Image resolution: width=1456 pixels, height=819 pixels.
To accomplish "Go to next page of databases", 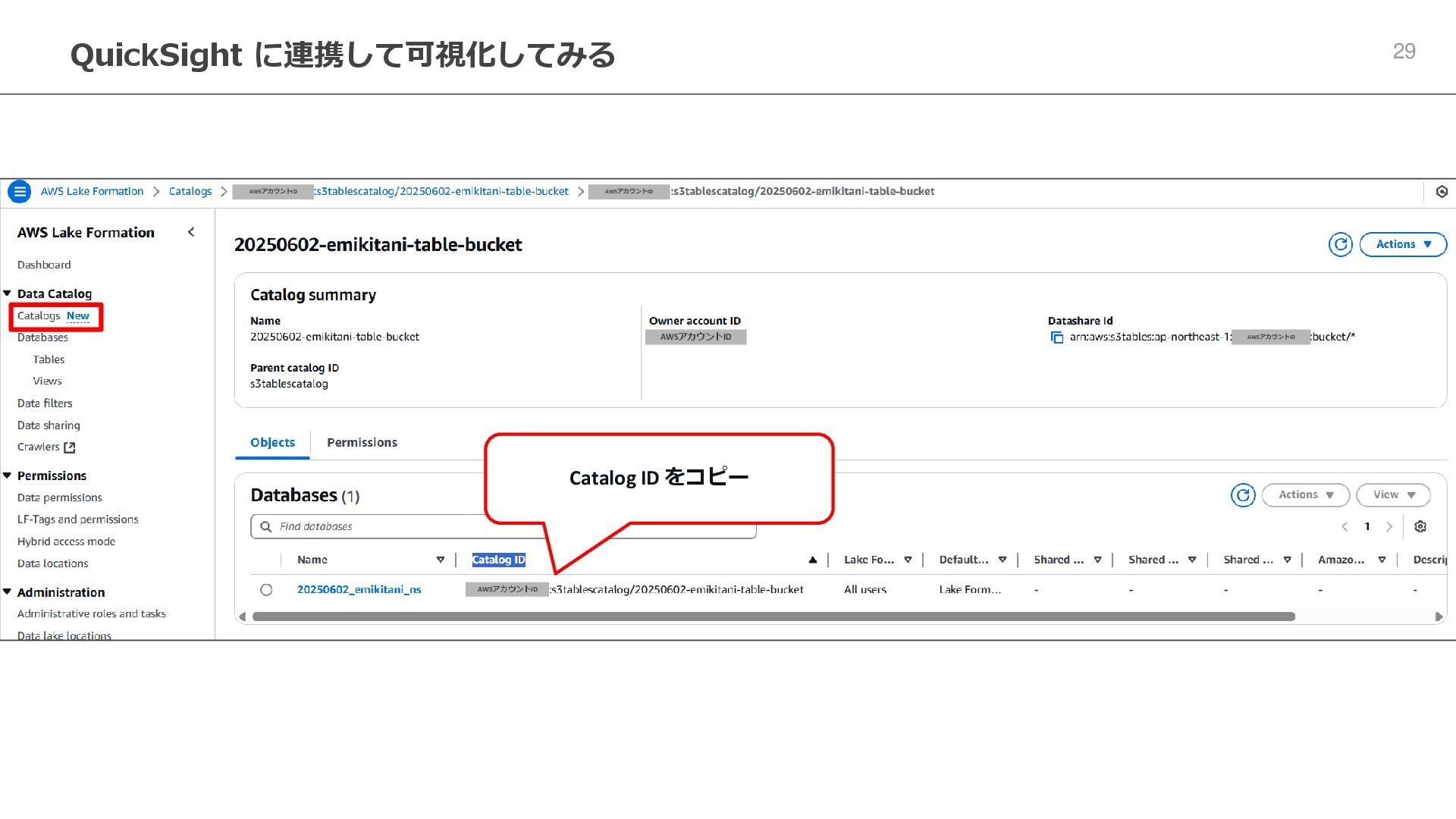I will [1389, 526].
